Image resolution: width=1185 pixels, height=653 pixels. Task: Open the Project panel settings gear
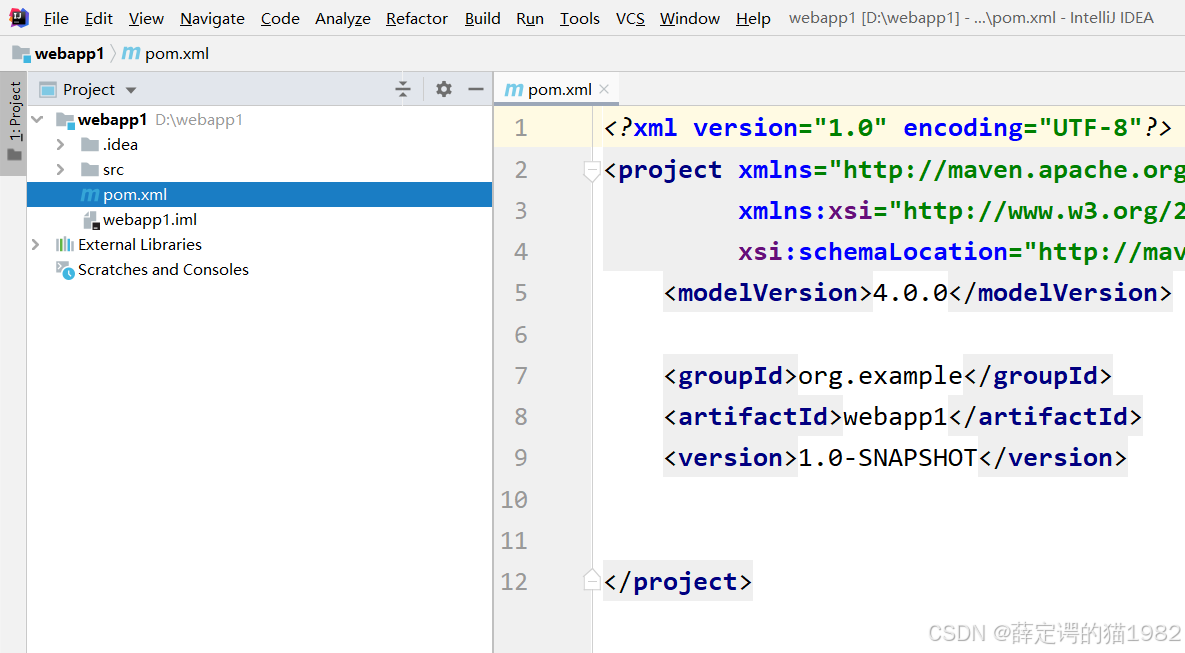(x=443, y=89)
